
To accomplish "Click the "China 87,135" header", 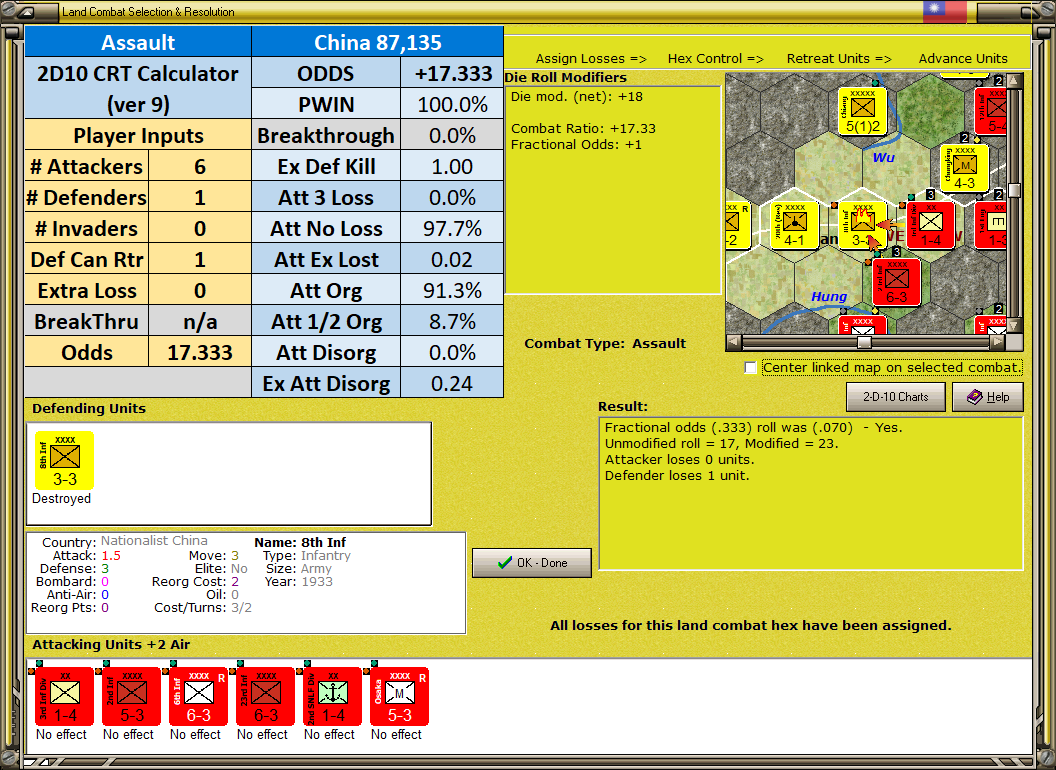I will [378, 42].
